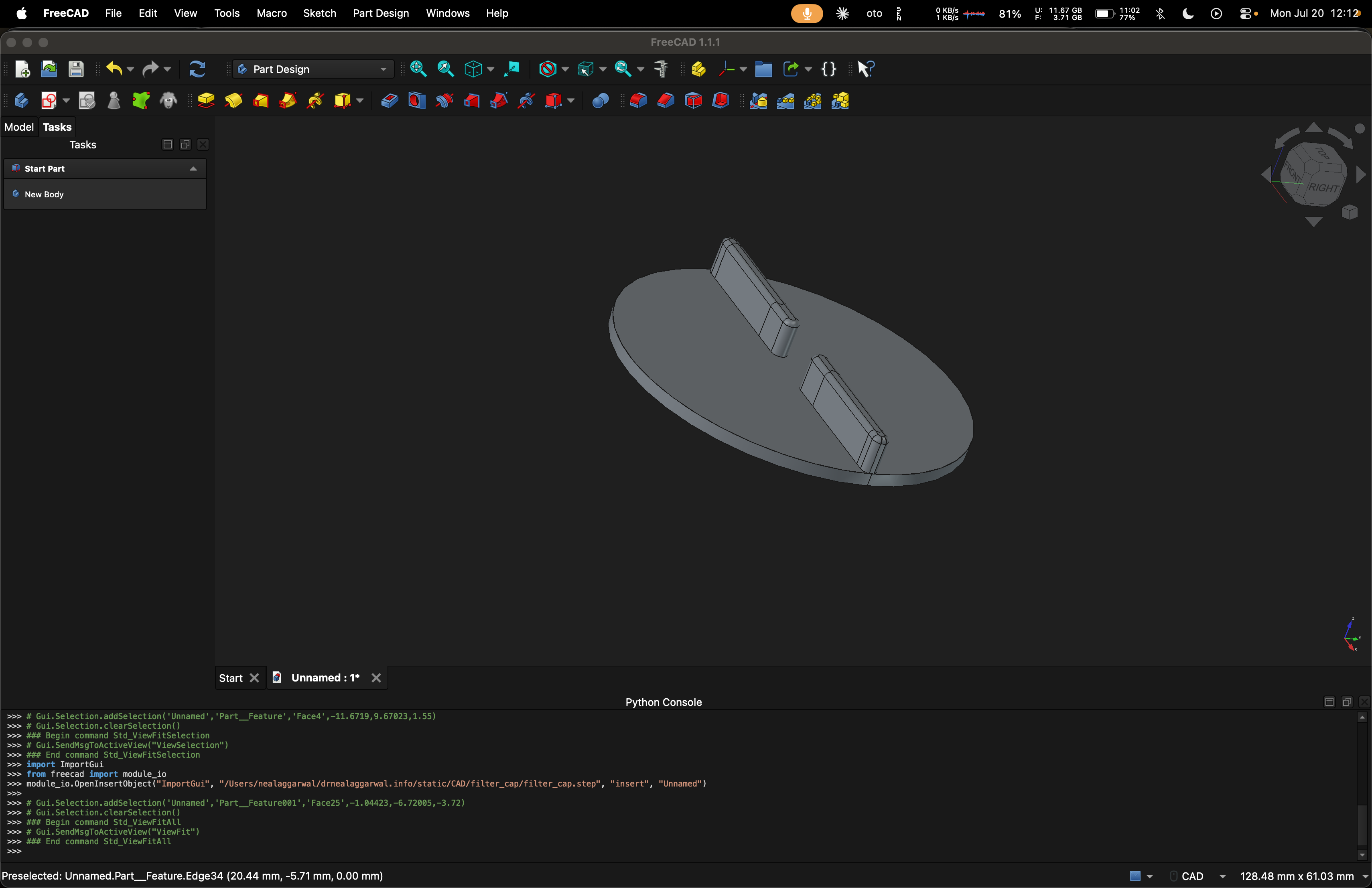
Task: Select the MultiTransform tool
Action: point(840,101)
